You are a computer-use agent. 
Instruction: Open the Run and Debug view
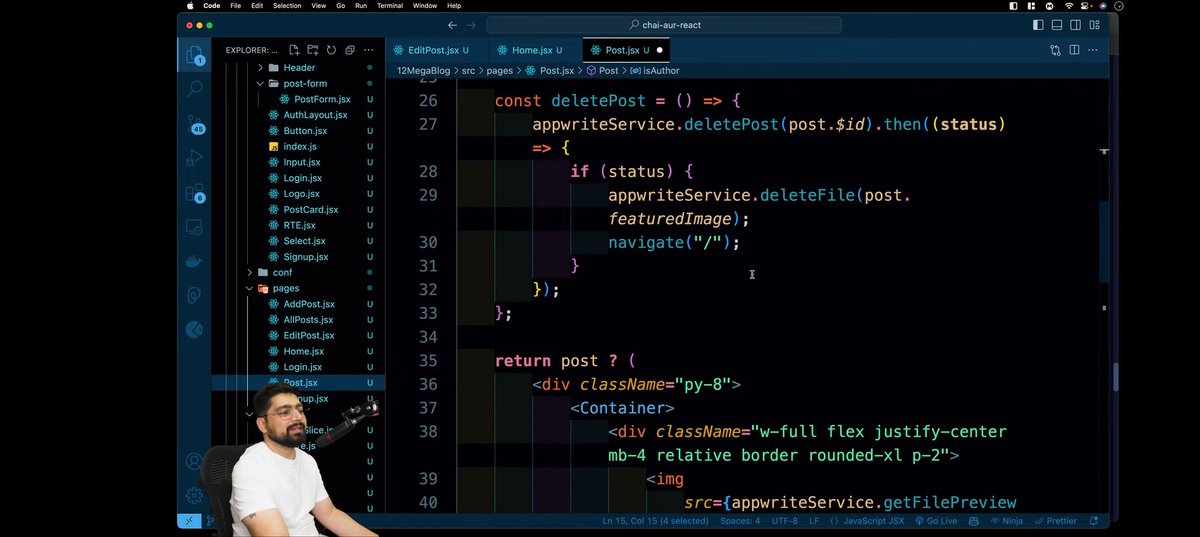pos(195,158)
